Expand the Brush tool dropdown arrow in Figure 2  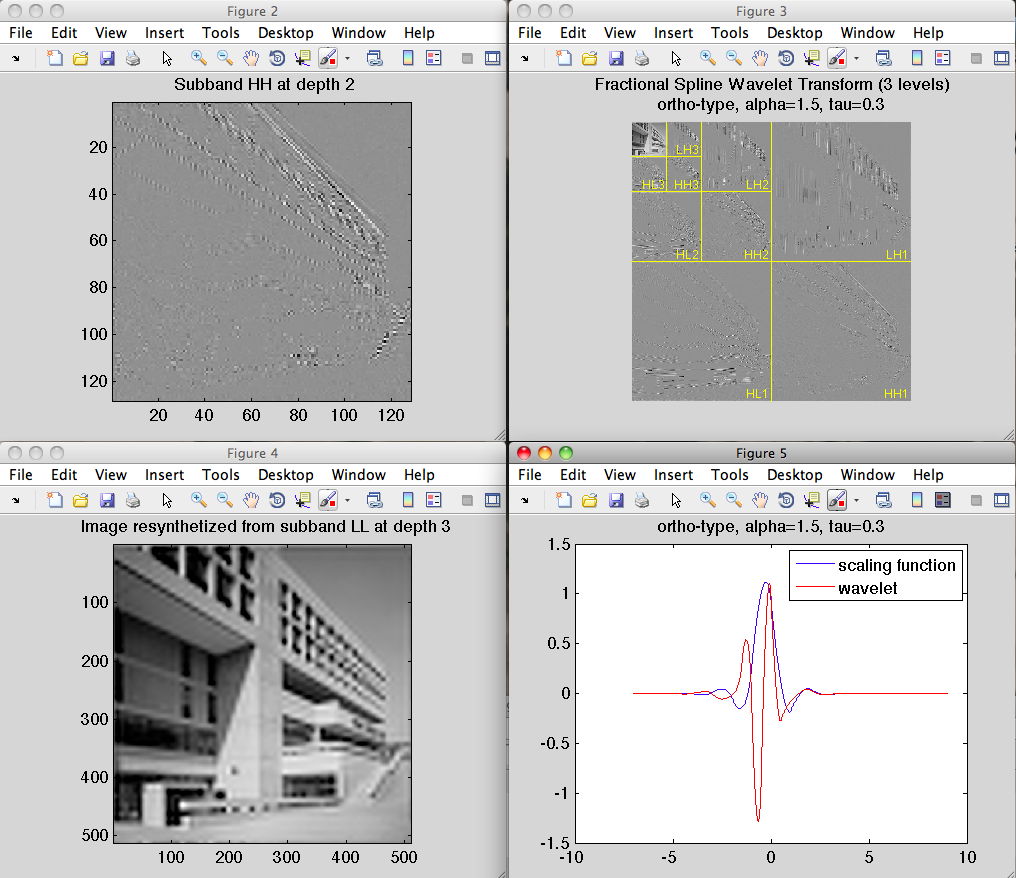coord(346,58)
